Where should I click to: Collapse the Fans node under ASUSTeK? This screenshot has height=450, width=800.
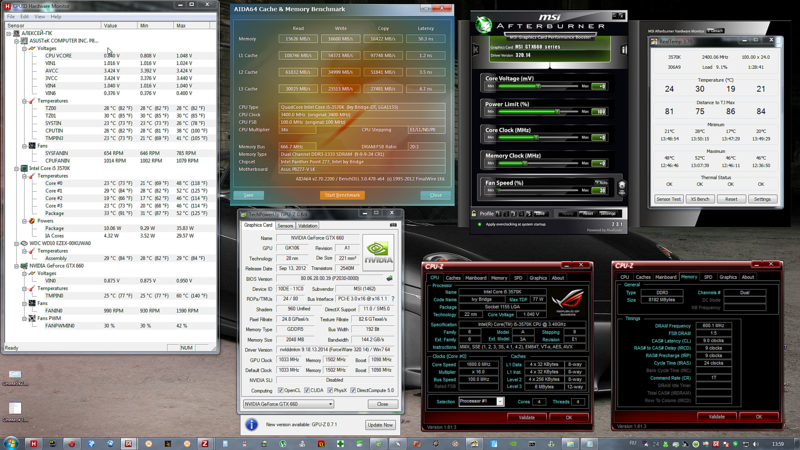(24, 145)
